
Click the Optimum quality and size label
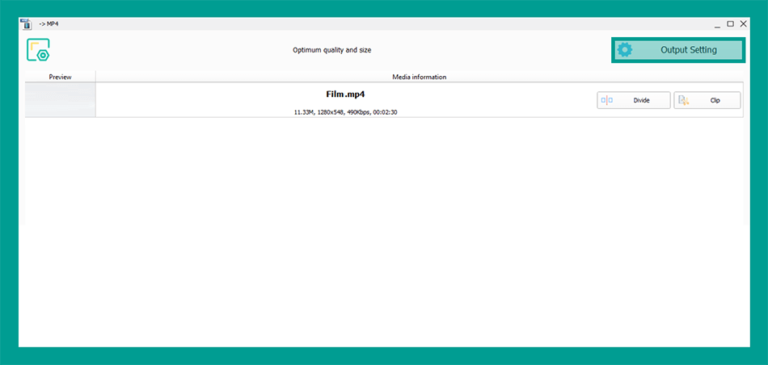pyautogui.click(x=332, y=50)
